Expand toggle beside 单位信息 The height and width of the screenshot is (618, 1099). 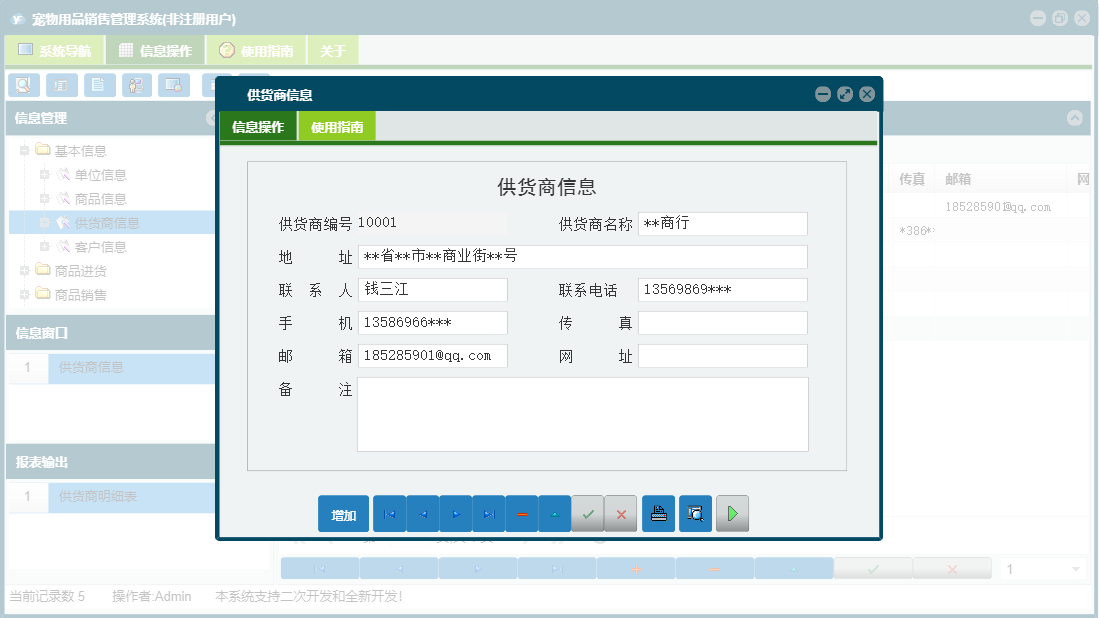coord(45,174)
